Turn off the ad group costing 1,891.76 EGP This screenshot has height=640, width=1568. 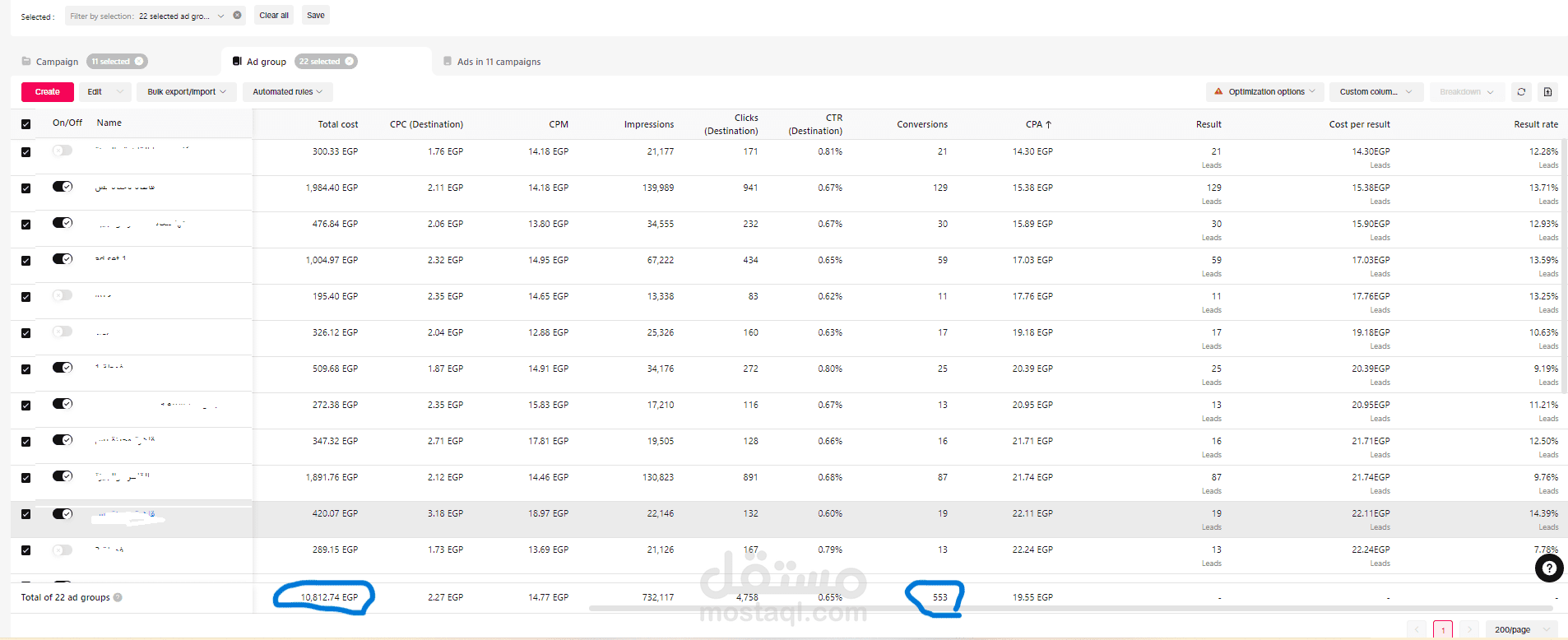(x=63, y=476)
